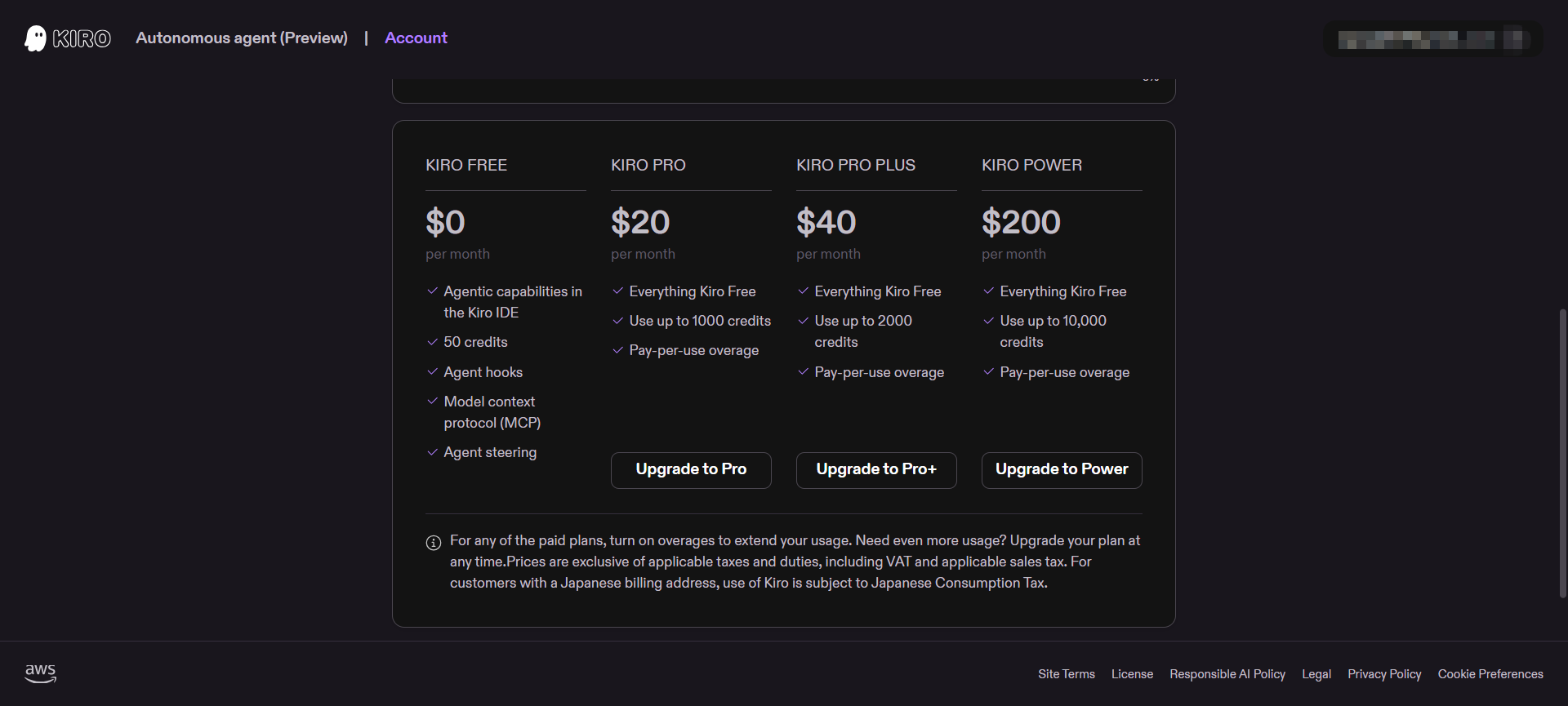Screen dimensions: 1568x706
Task: Open the blurred user account menu
Action: tap(1432, 39)
